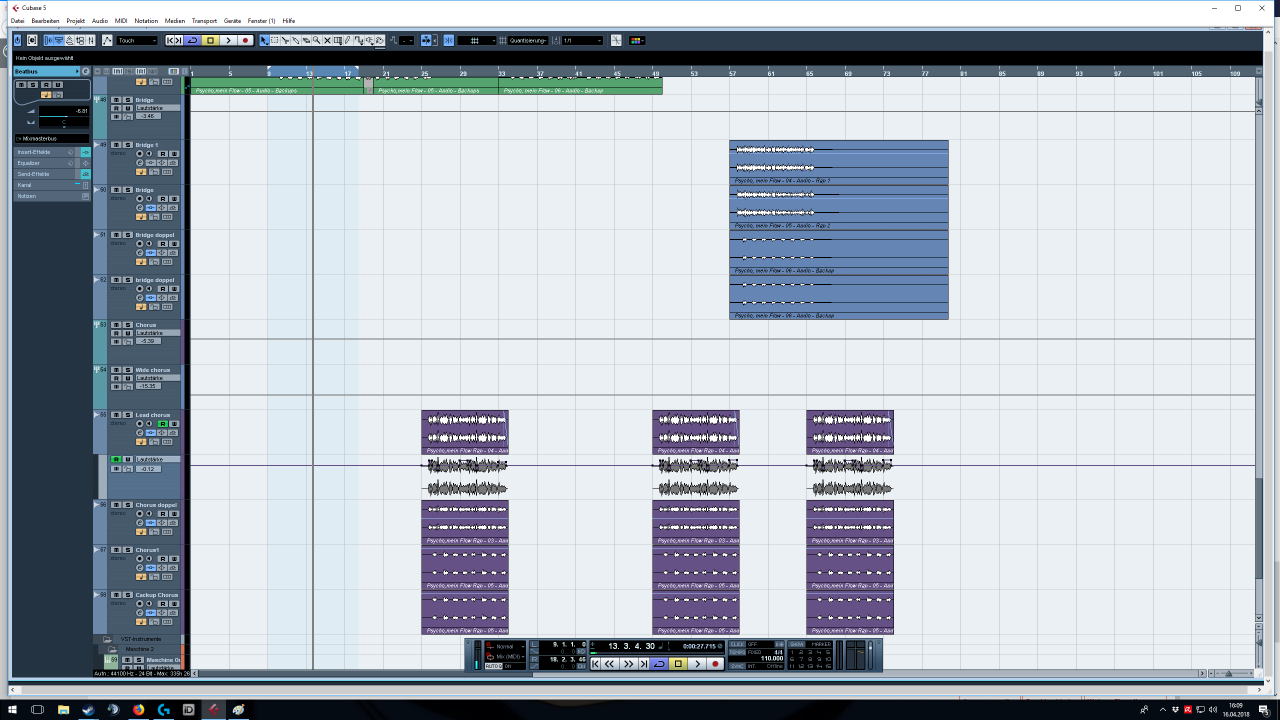Select the Erase tool

pos(305,40)
